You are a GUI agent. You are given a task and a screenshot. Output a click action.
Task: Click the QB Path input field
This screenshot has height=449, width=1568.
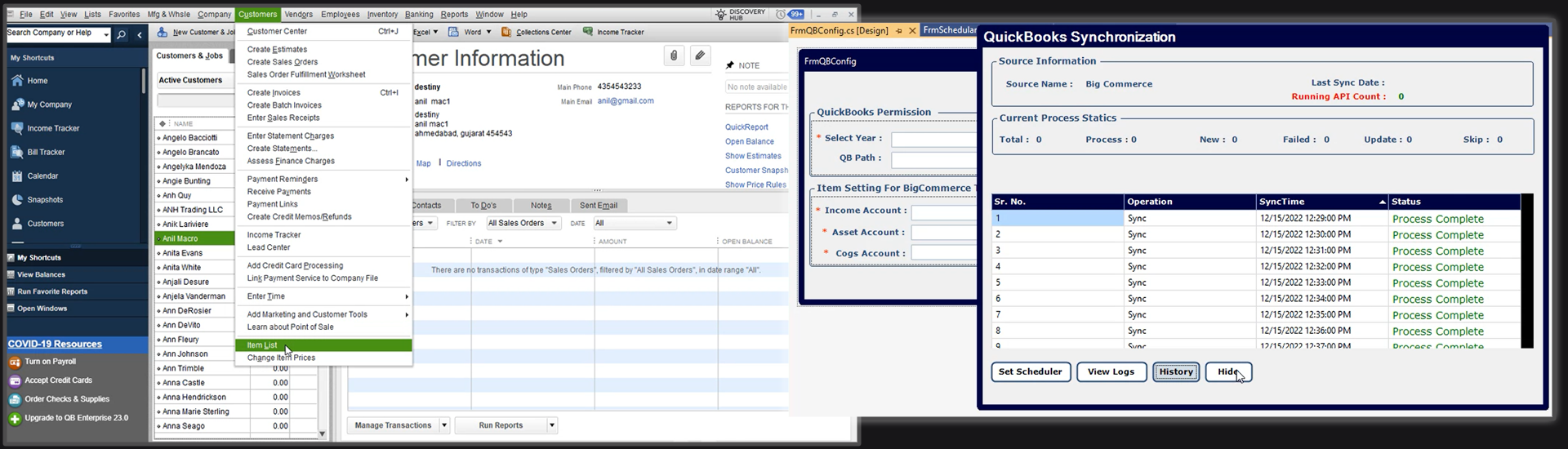933,160
